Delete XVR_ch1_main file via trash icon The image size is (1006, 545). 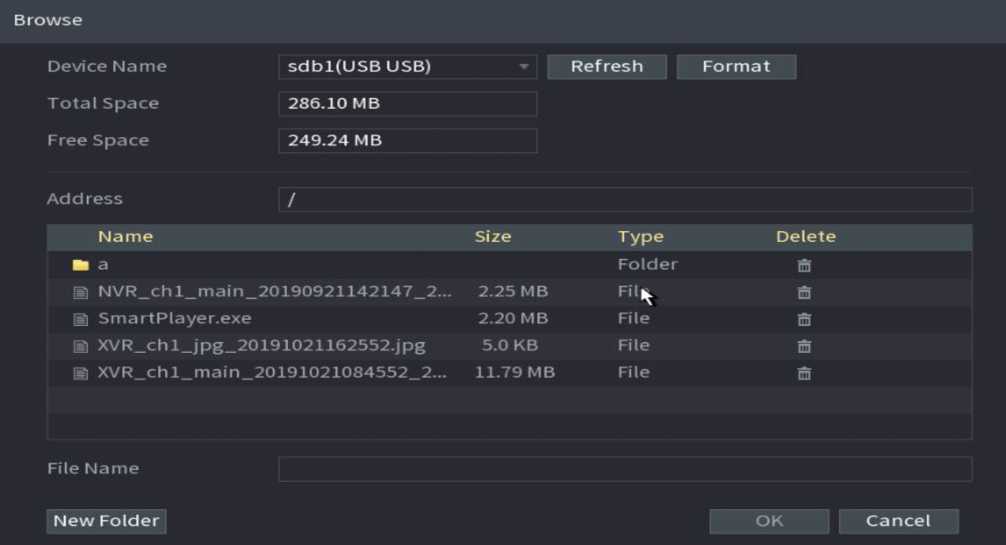(803, 373)
